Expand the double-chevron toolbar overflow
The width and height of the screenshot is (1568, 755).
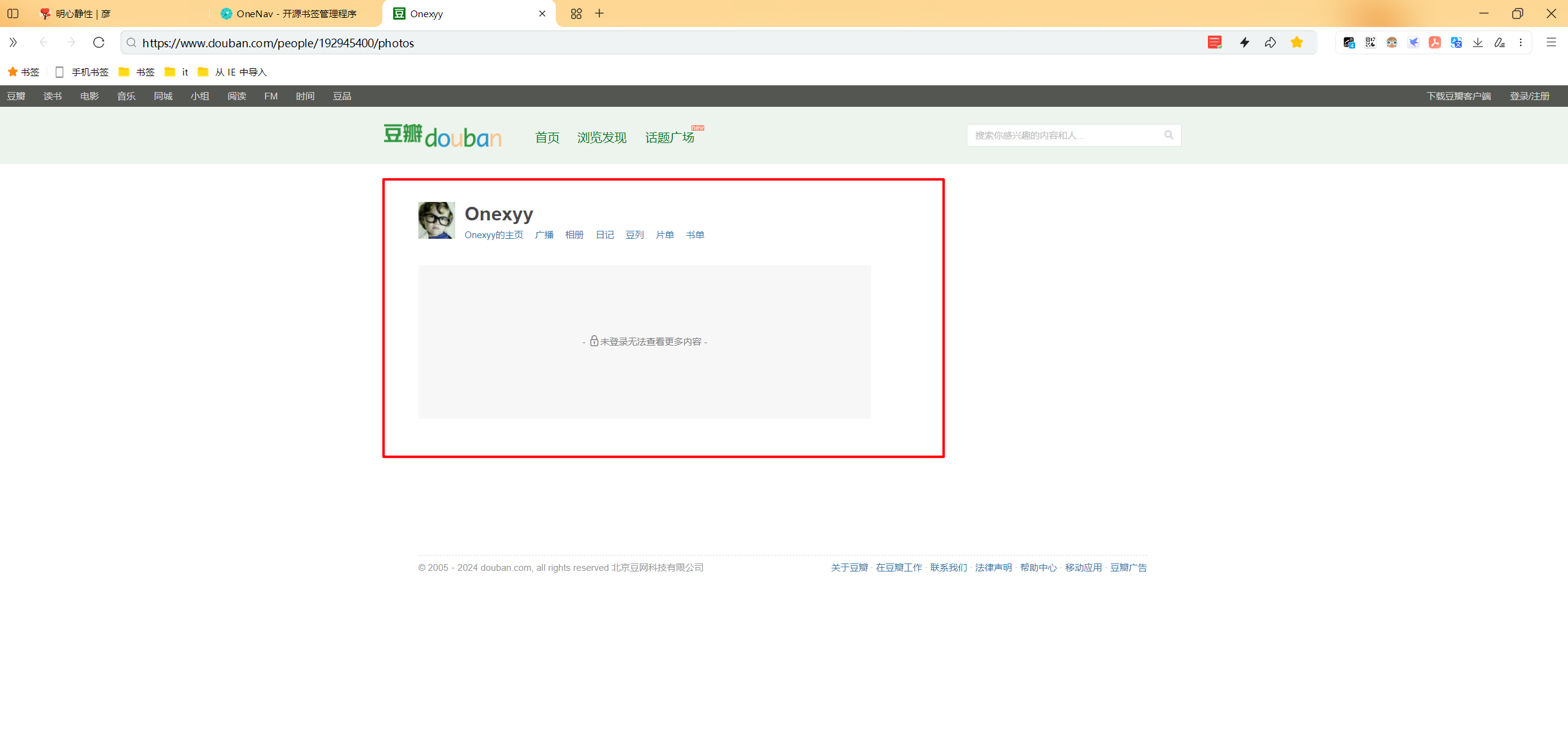(x=13, y=42)
